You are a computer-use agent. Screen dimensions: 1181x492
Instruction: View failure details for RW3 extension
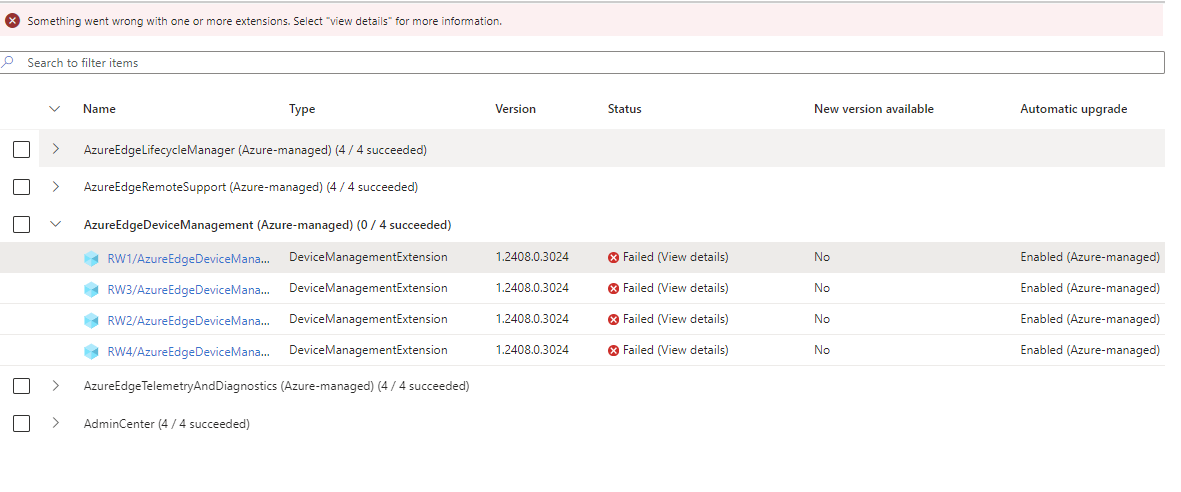676,288
